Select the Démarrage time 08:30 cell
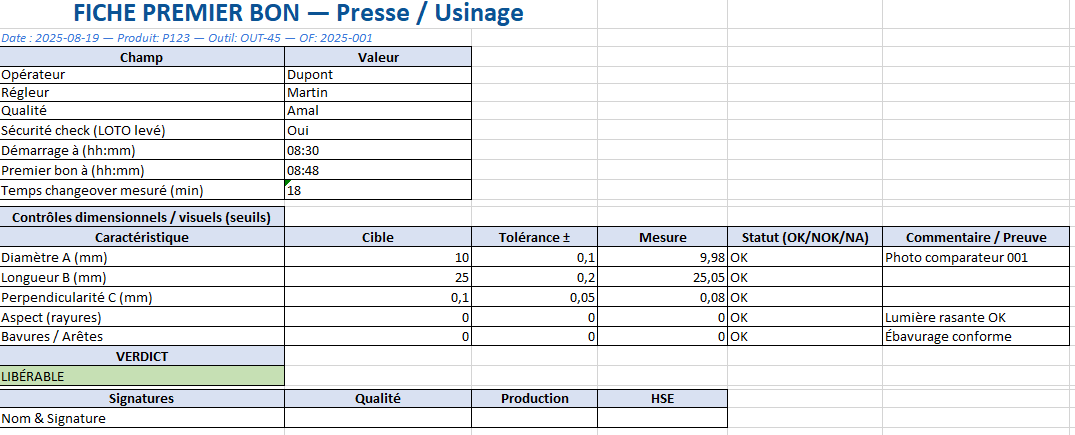The height and width of the screenshot is (435, 1075). (378, 150)
